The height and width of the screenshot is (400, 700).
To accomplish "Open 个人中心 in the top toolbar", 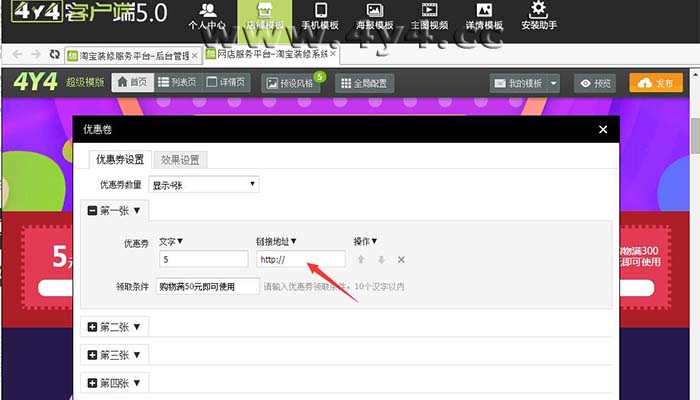I will click(207, 16).
